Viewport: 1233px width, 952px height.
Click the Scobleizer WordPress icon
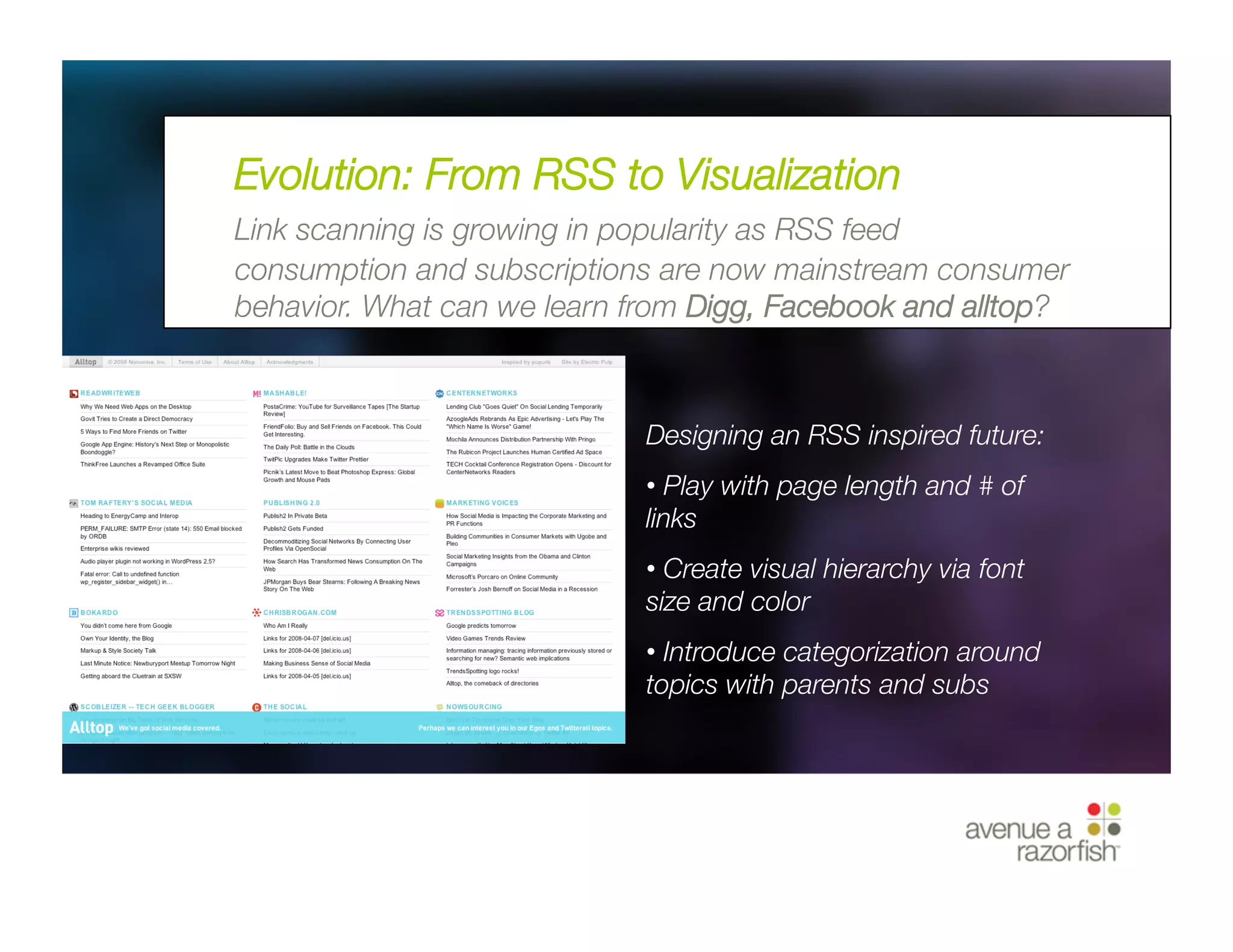tap(73, 707)
